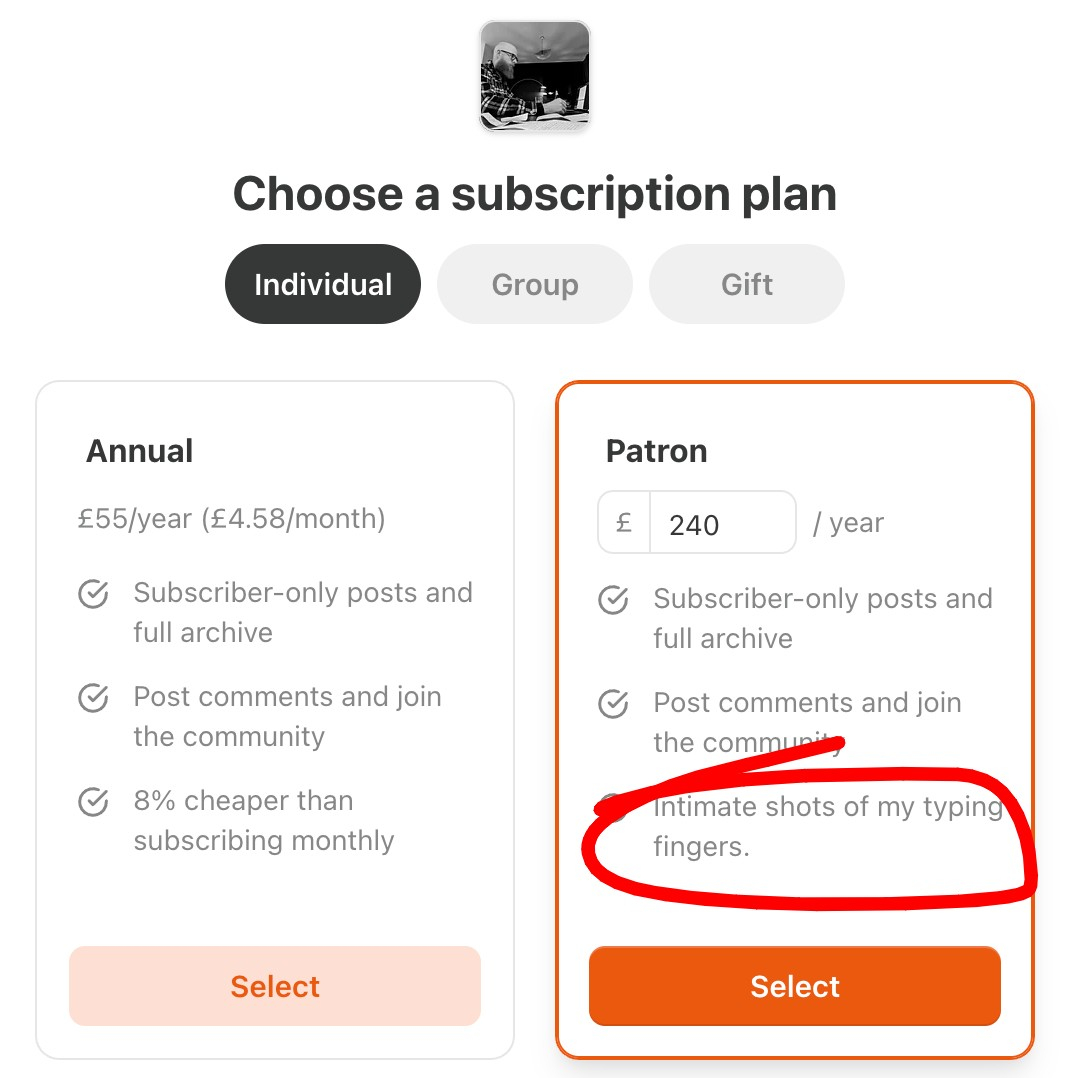Viewport: 1066px width, 1078px height.
Task: Click Annual plan's subscriber-only posts checkmark icon
Action: point(93,595)
